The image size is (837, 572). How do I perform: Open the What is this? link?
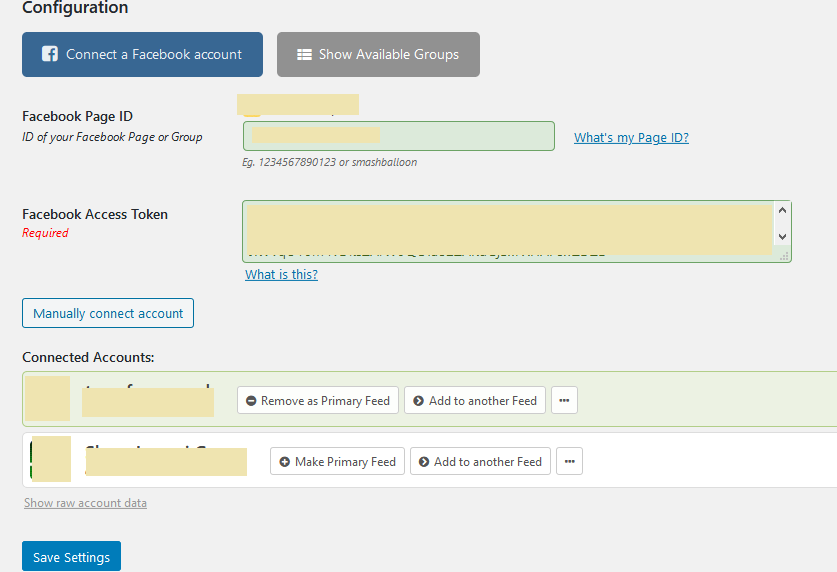tap(281, 274)
